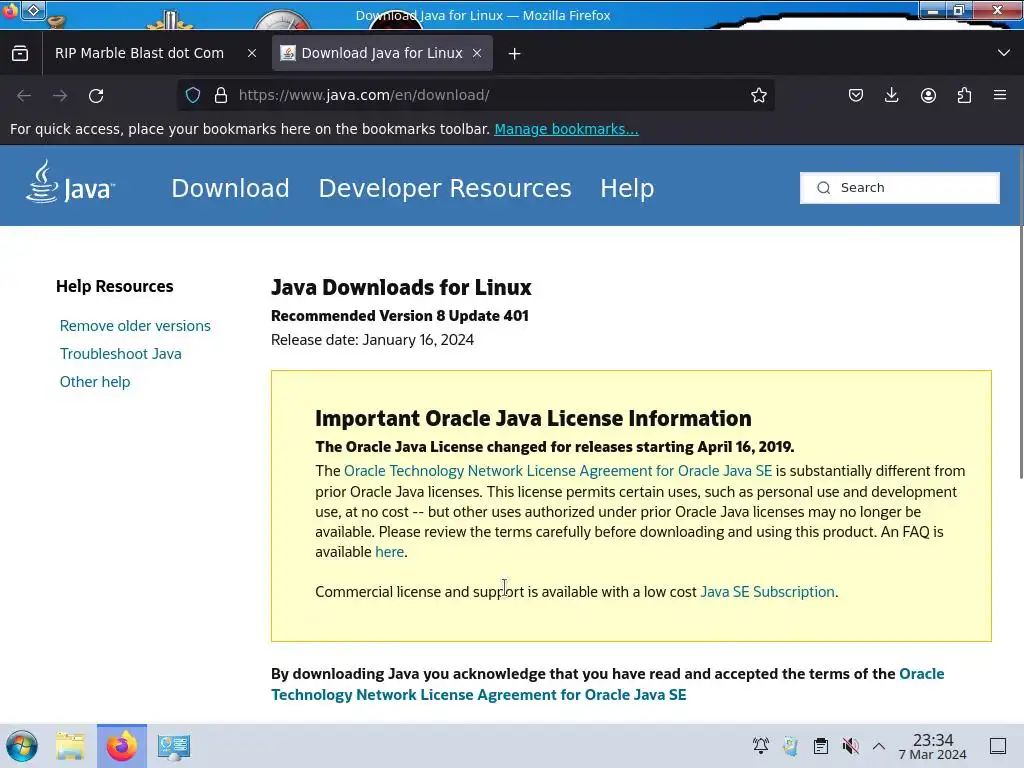Screen dimensions: 1024x768
Task: Click the show desktop button
Action: click(x=998, y=746)
